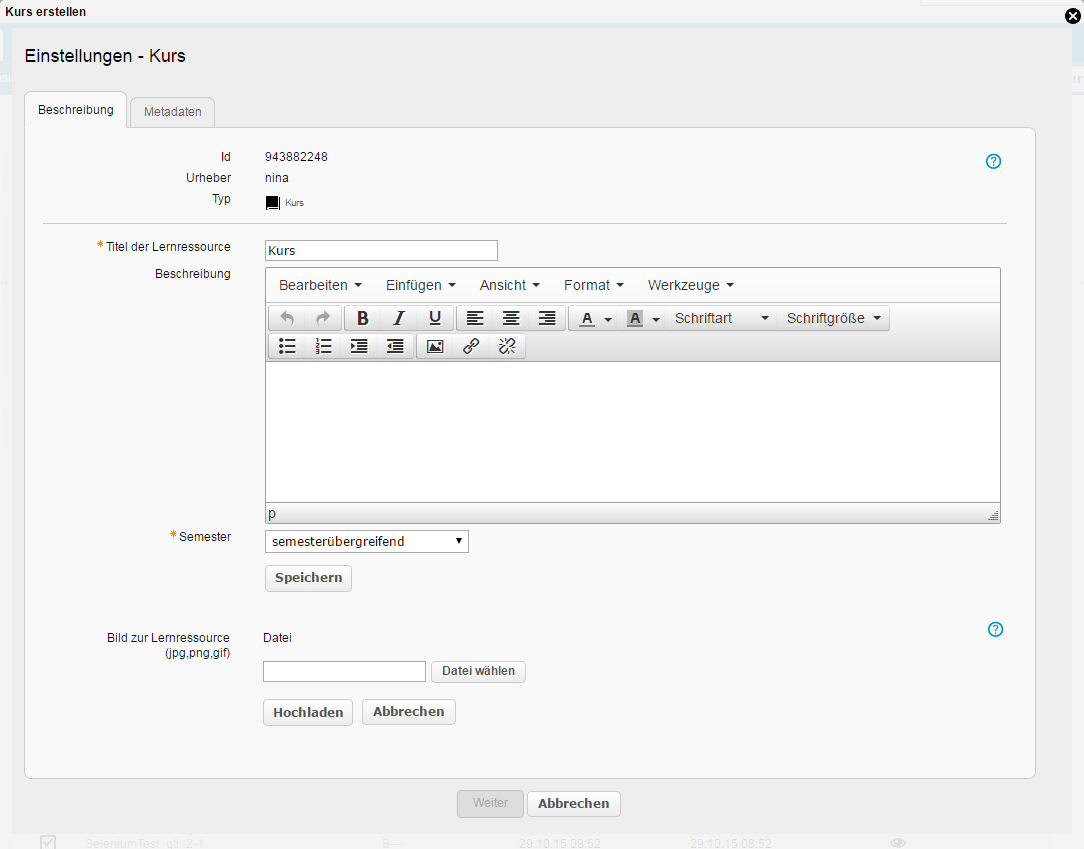
Task: Open the Format editor menu
Action: pyautogui.click(x=594, y=285)
